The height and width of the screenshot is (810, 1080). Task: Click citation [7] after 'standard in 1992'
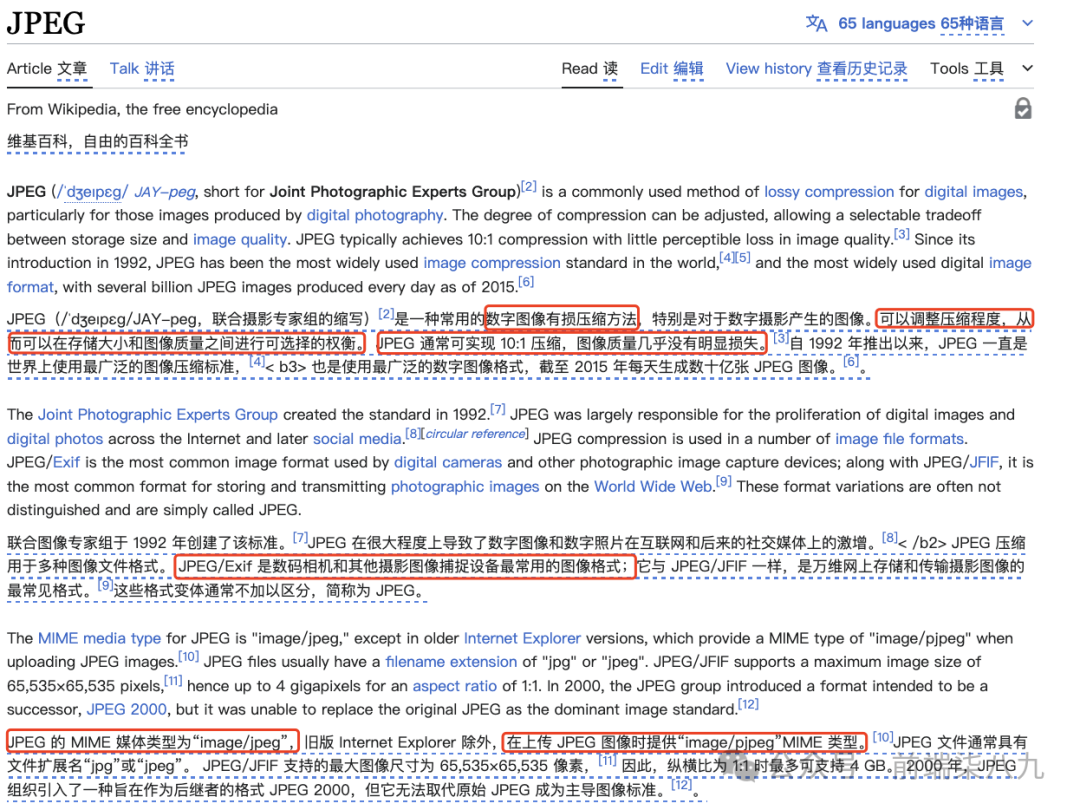[497, 410]
